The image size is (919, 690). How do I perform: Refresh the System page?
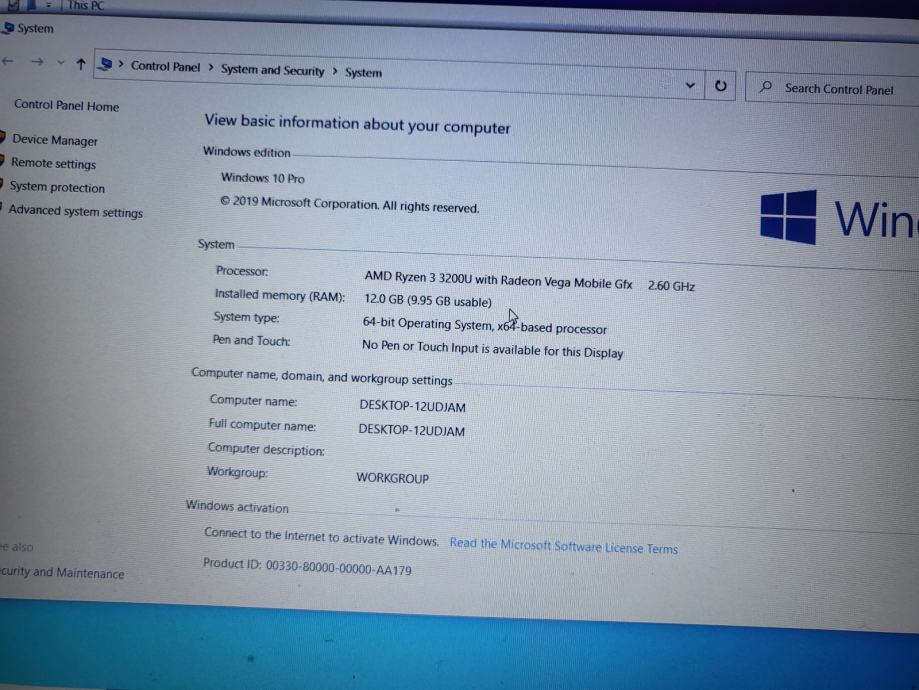720,86
